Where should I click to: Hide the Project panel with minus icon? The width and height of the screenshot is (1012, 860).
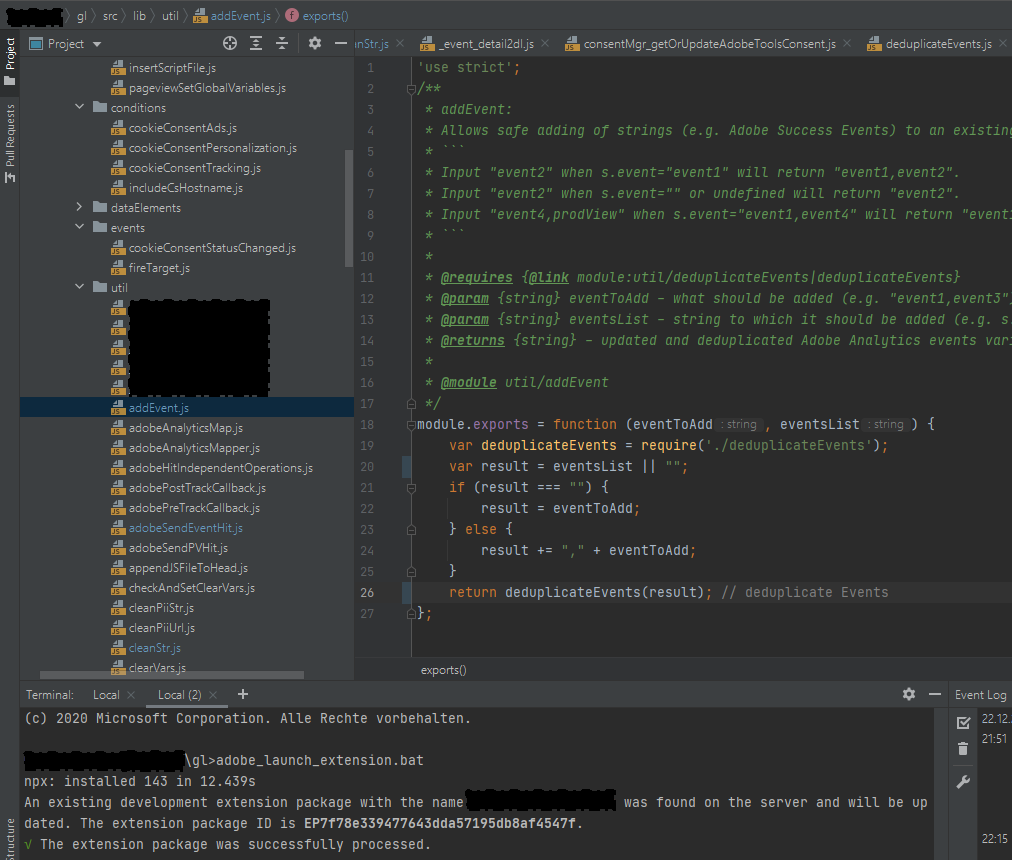[341, 43]
